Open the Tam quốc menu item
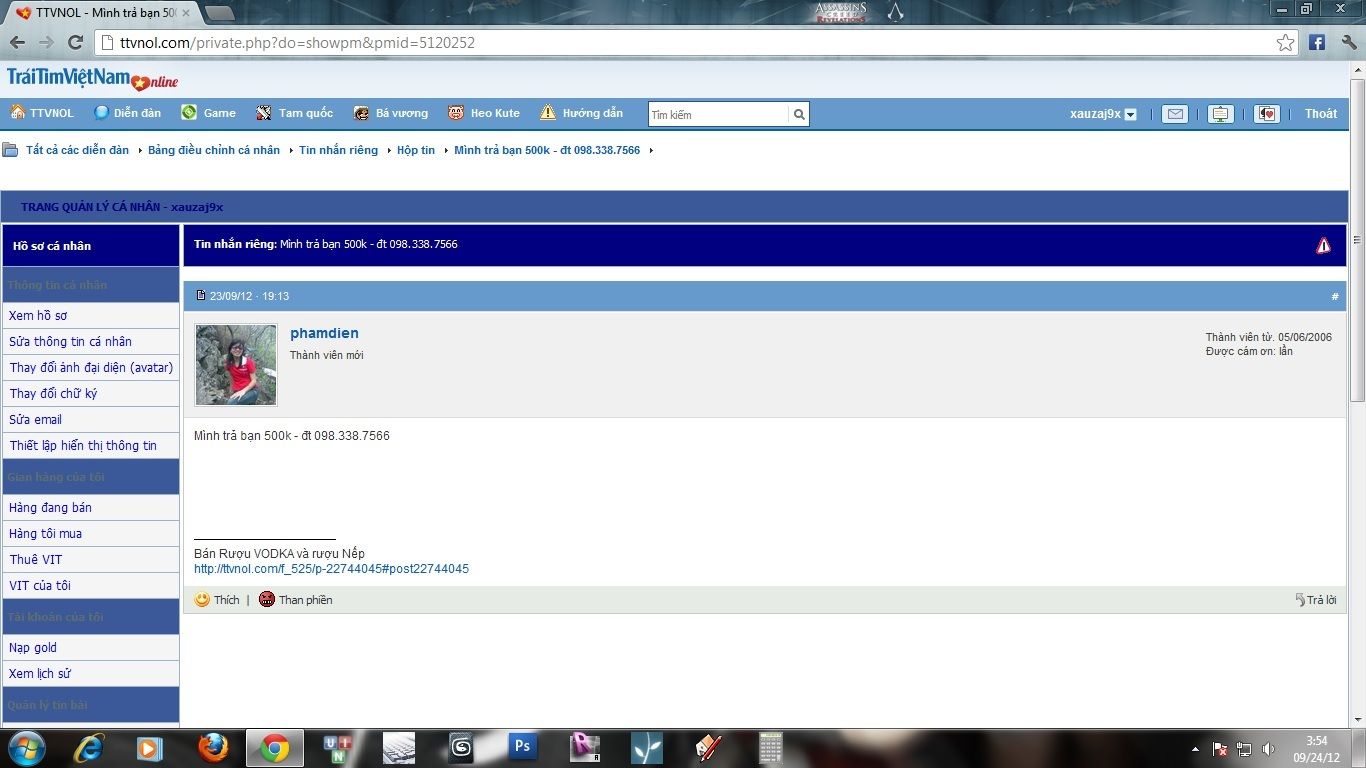The height and width of the screenshot is (768, 1366). point(295,113)
